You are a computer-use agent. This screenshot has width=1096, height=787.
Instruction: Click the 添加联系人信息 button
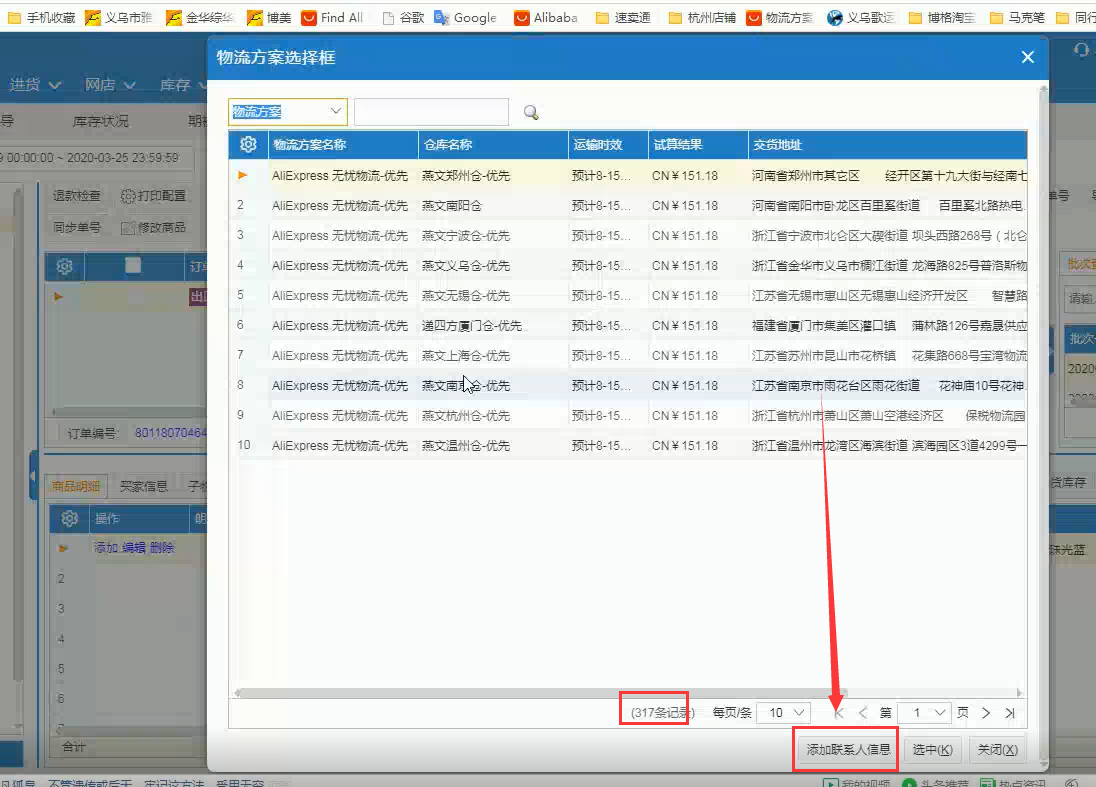[x=848, y=749]
